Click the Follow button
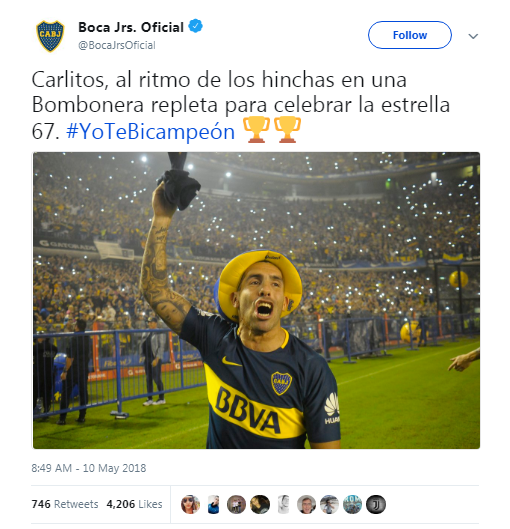Screen dimensions: 510x529 click(x=409, y=35)
